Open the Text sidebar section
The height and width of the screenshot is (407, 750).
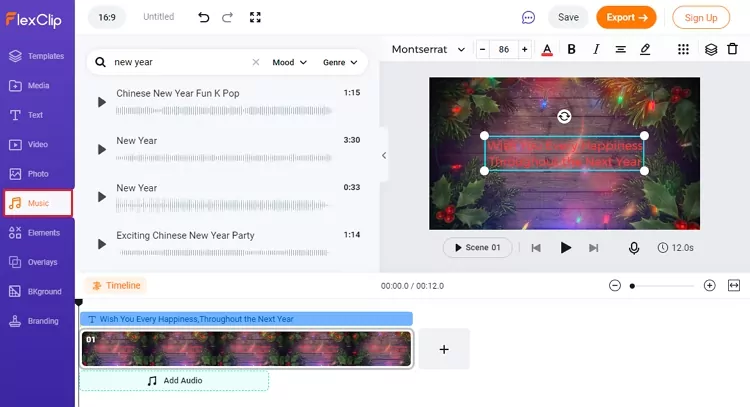point(26,115)
